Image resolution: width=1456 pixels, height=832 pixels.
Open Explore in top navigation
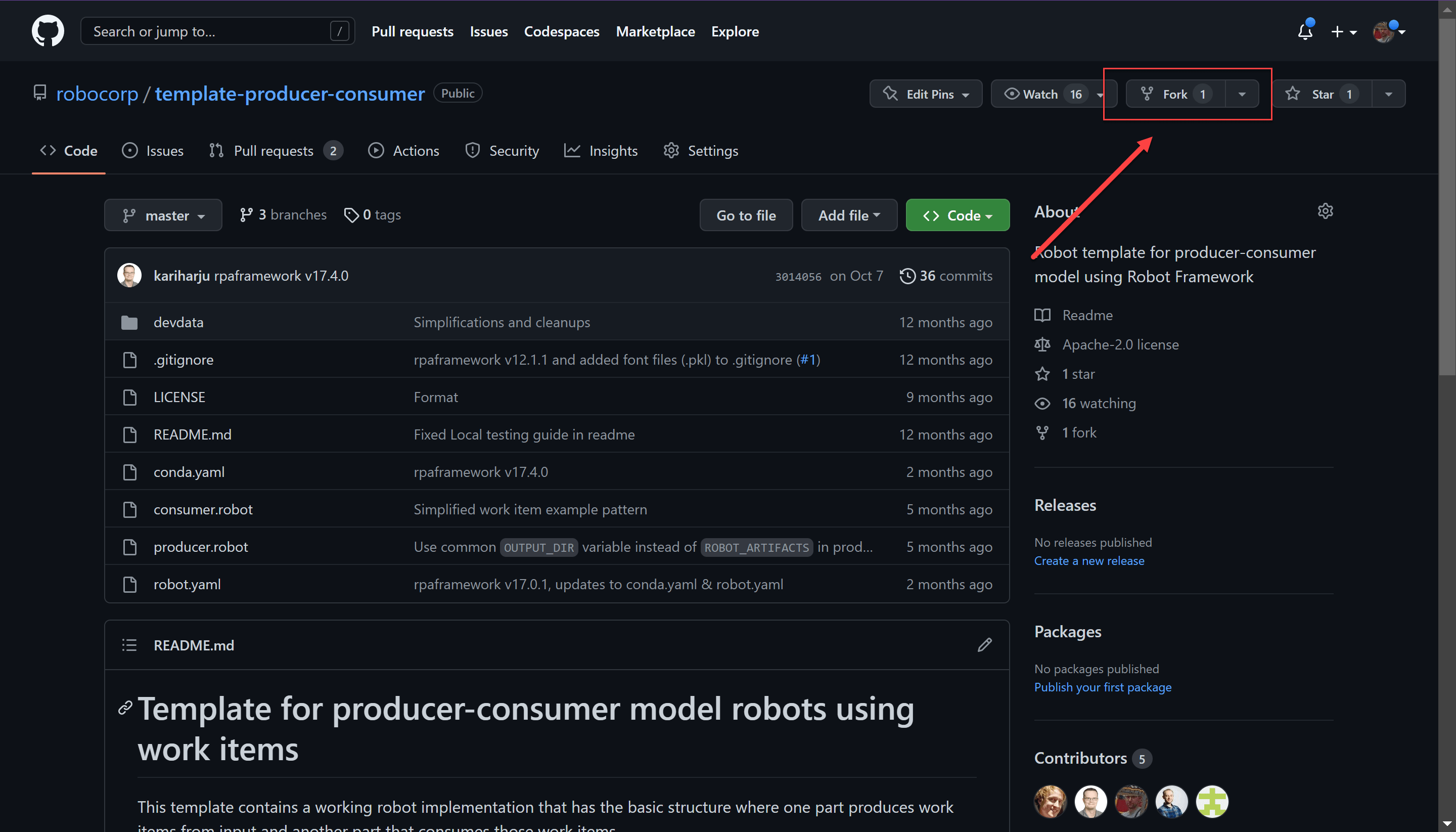click(735, 31)
